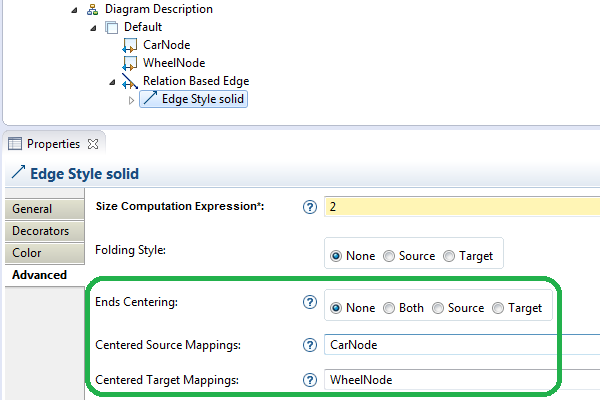
Task: Collapse the Relation Based Edge node
Action: click(x=113, y=81)
